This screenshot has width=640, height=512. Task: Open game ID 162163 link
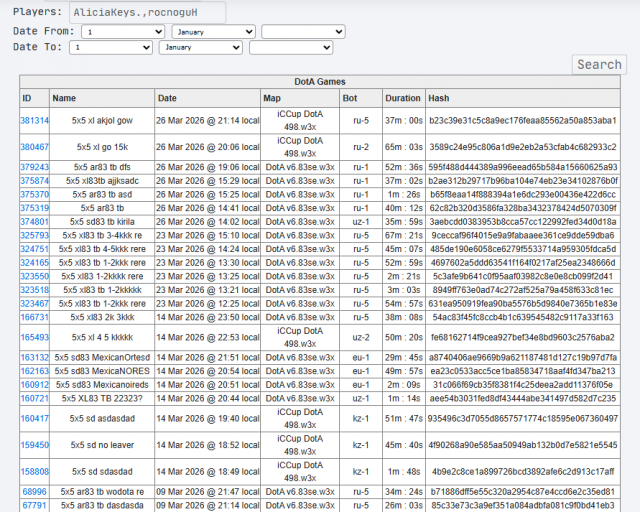(35, 371)
